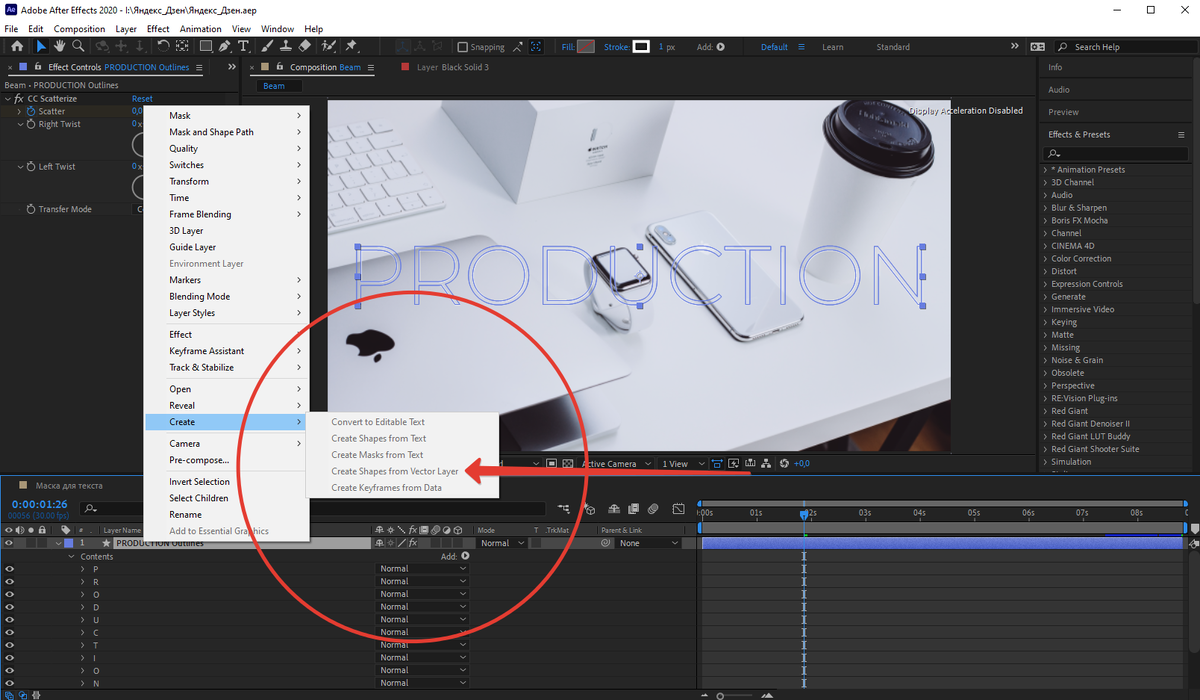Click the timeline zoom slider handle
This screenshot has width=1200, height=700.
(720, 694)
